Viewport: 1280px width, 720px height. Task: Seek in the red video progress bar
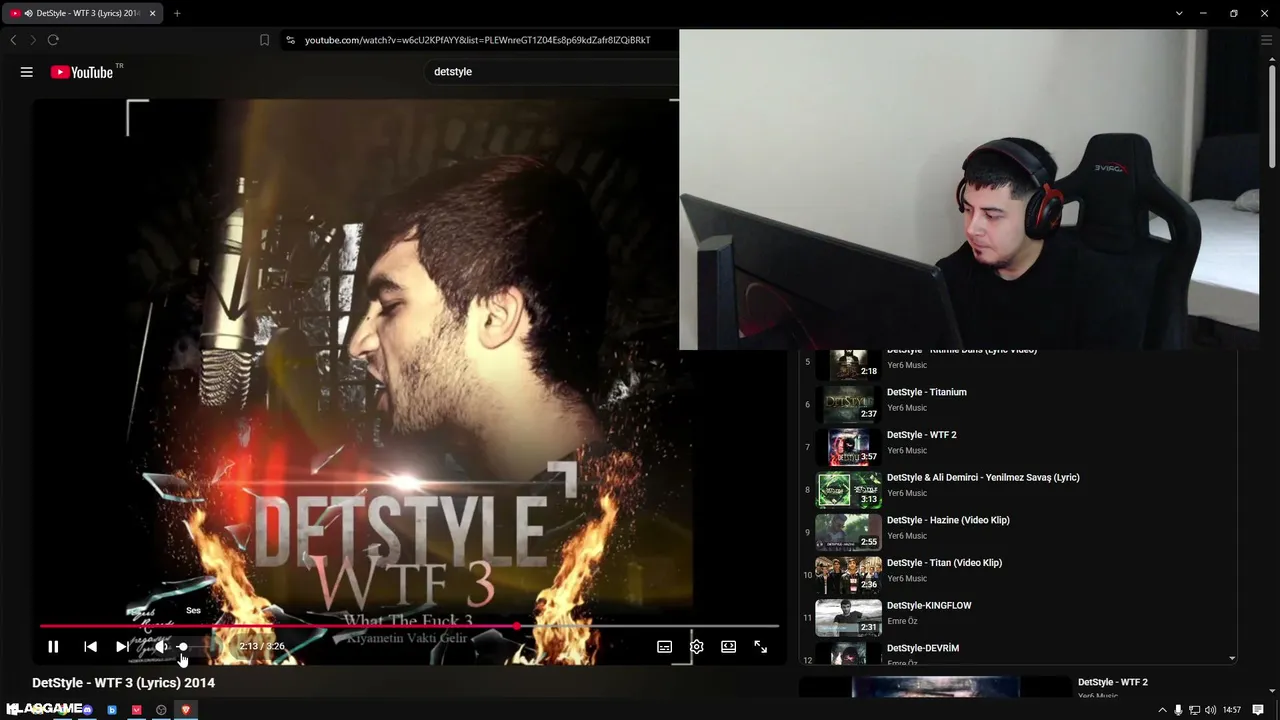click(409, 626)
